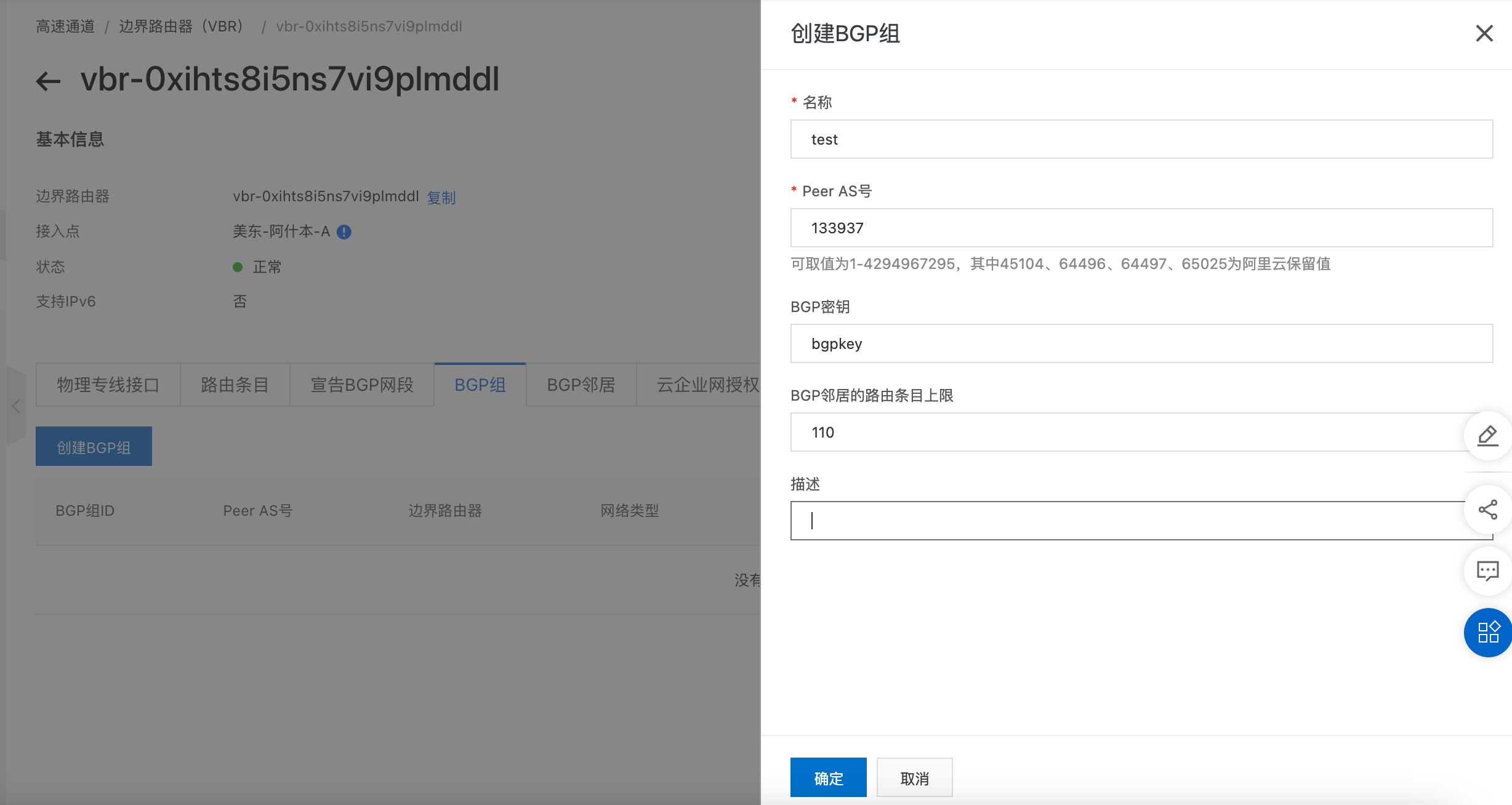Screen dimensions: 1512x805
Task: Click the Peer AS号 table column header
Action: tap(257, 511)
